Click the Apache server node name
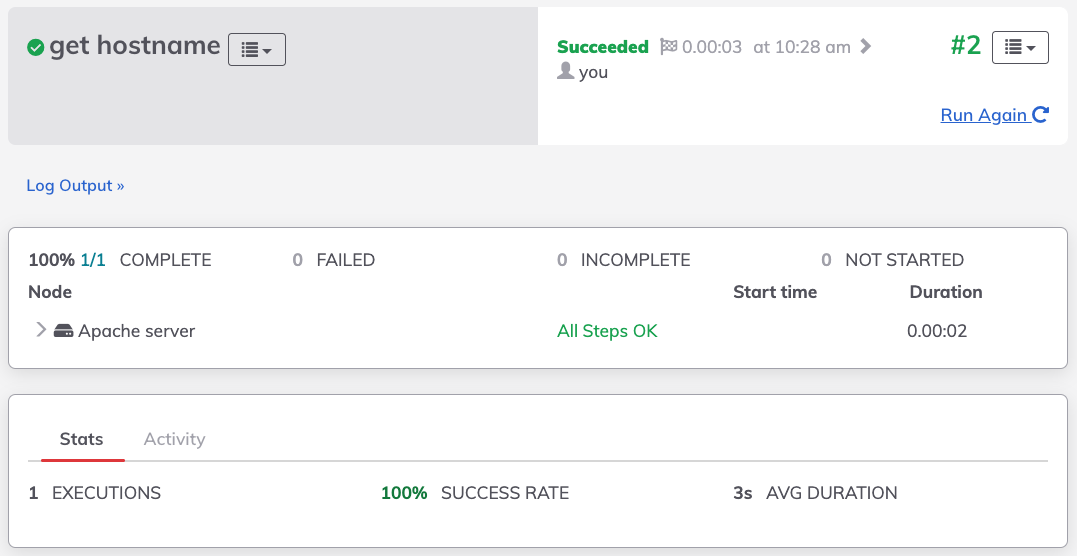1077x556 pixels. 137,331
